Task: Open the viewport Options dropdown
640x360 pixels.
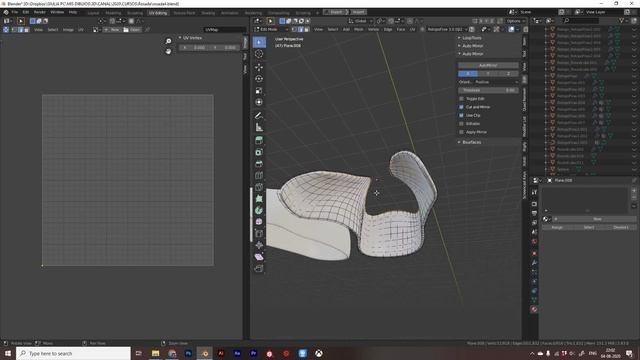Action: (516, 21)
